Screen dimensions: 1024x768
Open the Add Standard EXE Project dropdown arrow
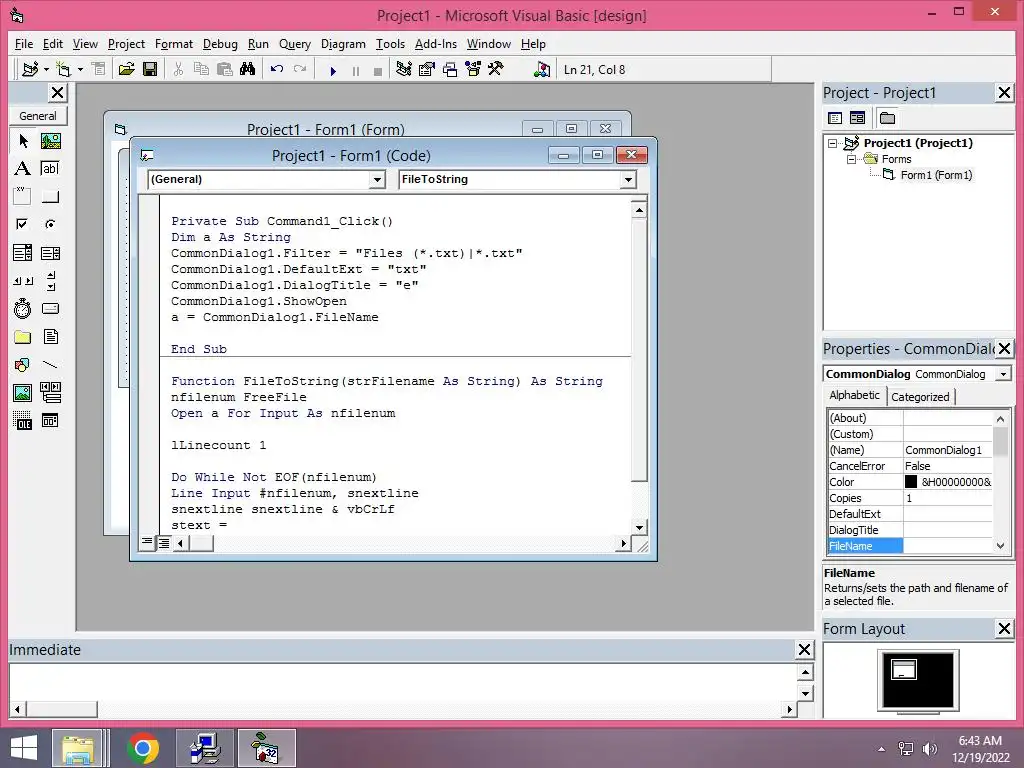tap(46, 69)
